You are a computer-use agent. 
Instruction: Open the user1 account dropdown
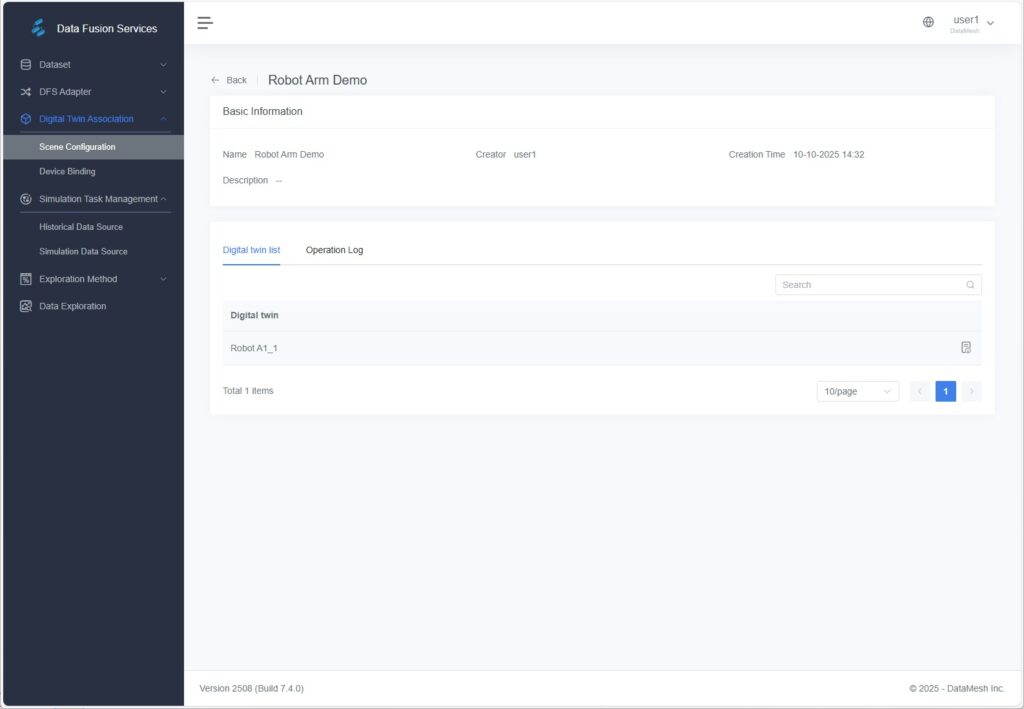click(x=972, y=20)
